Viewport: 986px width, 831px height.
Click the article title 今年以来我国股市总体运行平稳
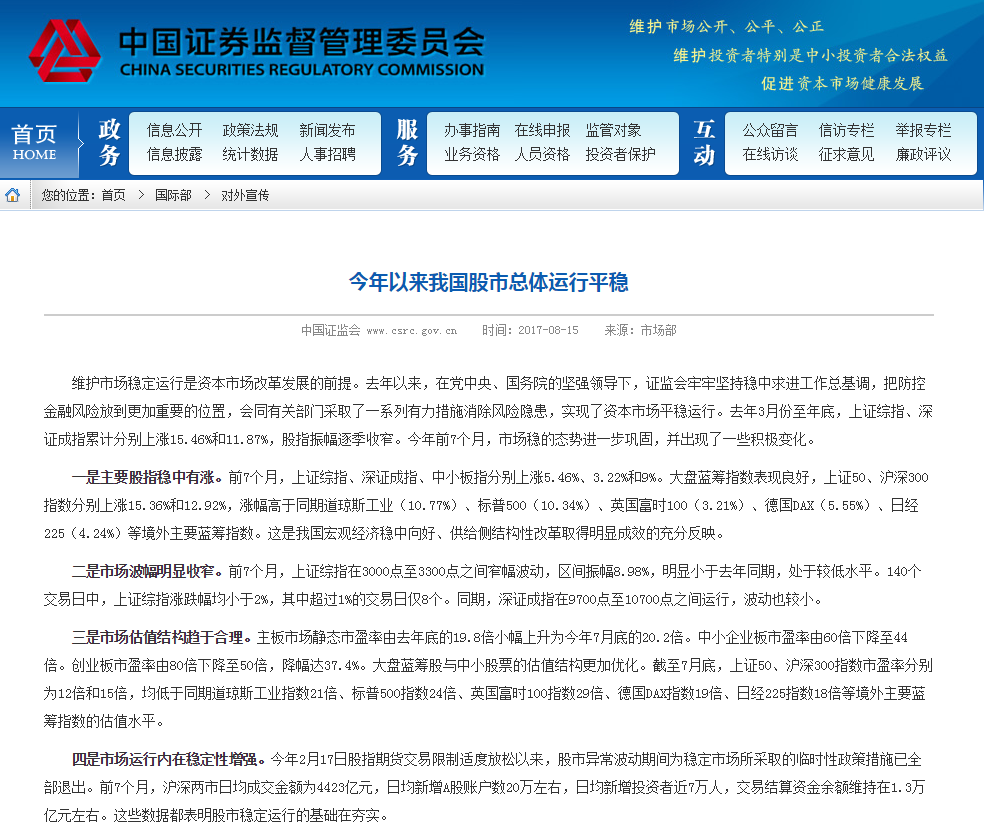489,282
